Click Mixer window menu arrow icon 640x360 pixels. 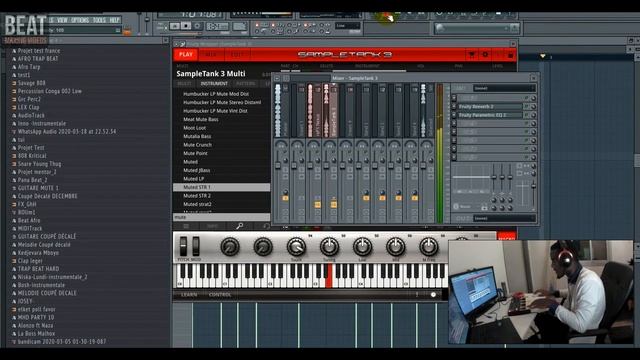pyautogui.click(x=277, y=78)
